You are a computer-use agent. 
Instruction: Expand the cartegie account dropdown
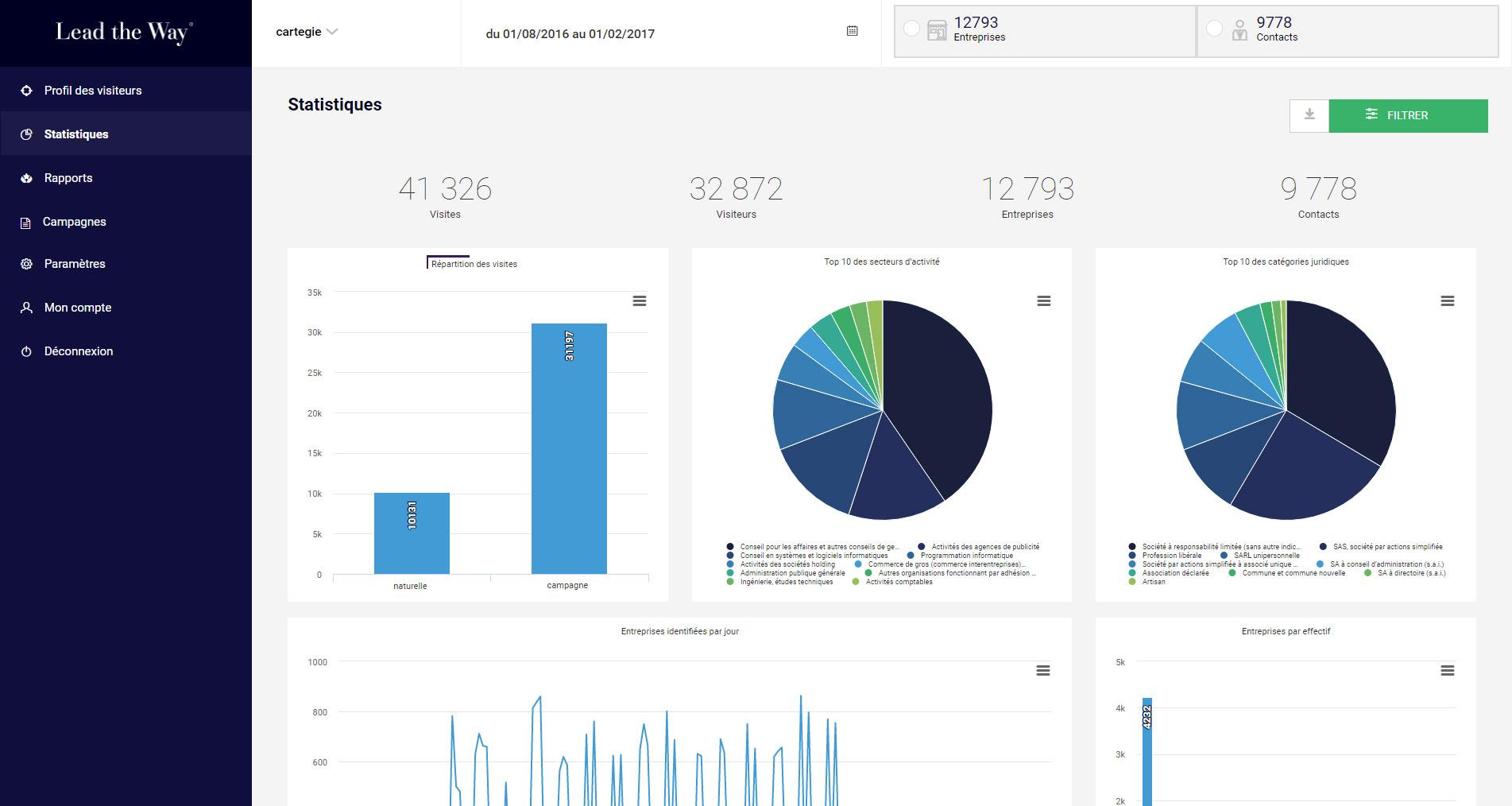[307, 32]
